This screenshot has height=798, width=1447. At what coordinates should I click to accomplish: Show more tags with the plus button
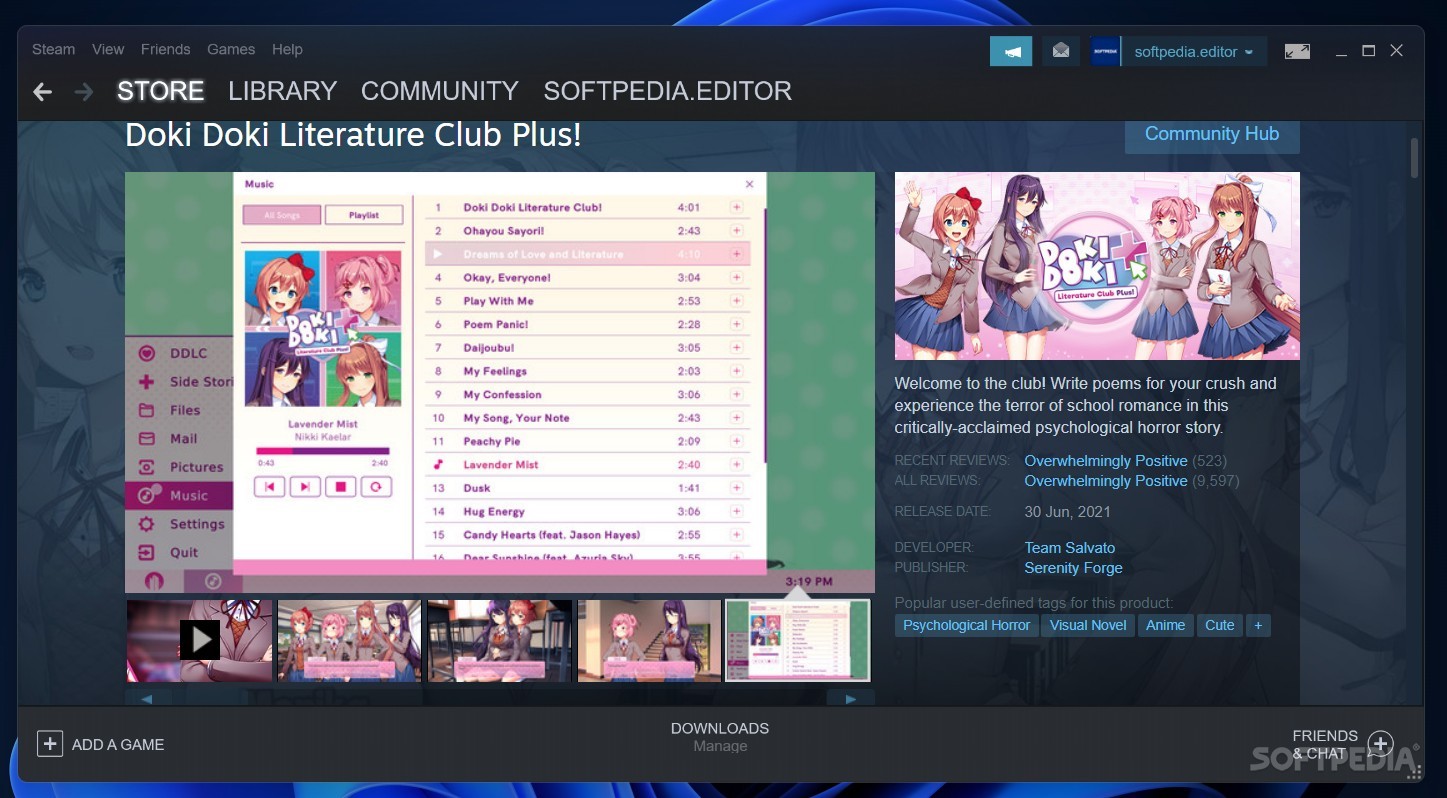[1258, 625]
